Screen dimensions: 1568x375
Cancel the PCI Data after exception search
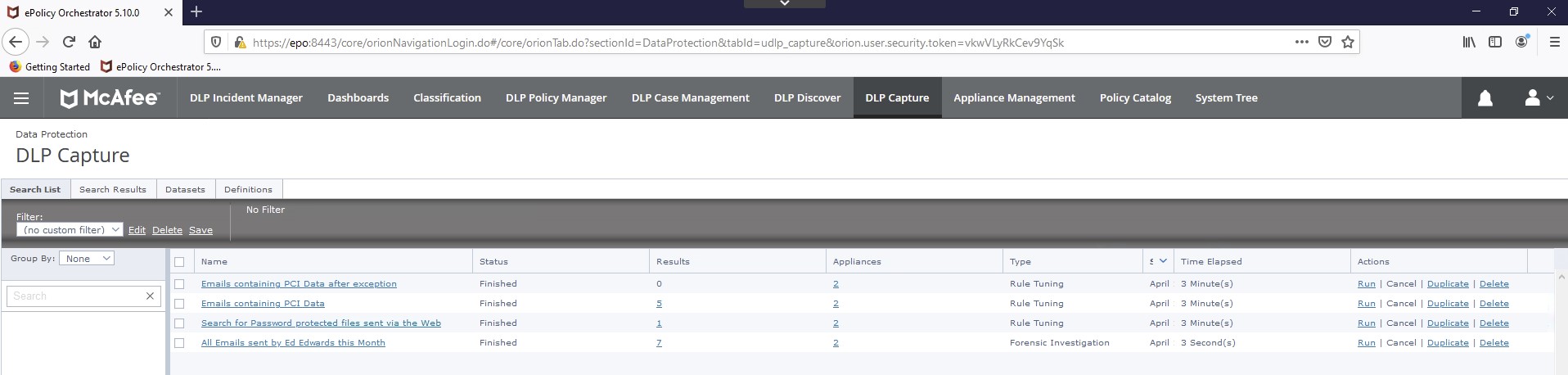pyautogui.click(x=1401, y=284)
